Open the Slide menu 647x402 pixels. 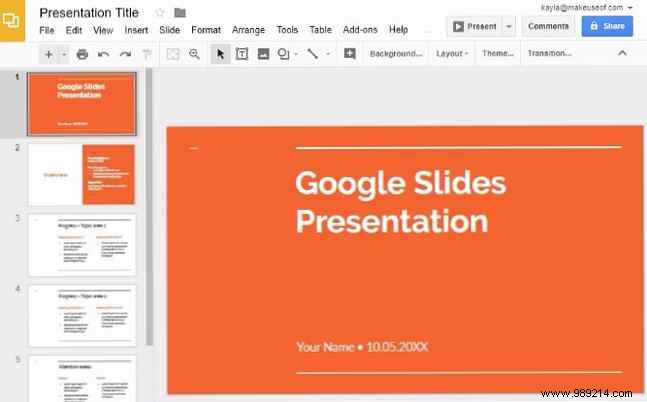170,30
